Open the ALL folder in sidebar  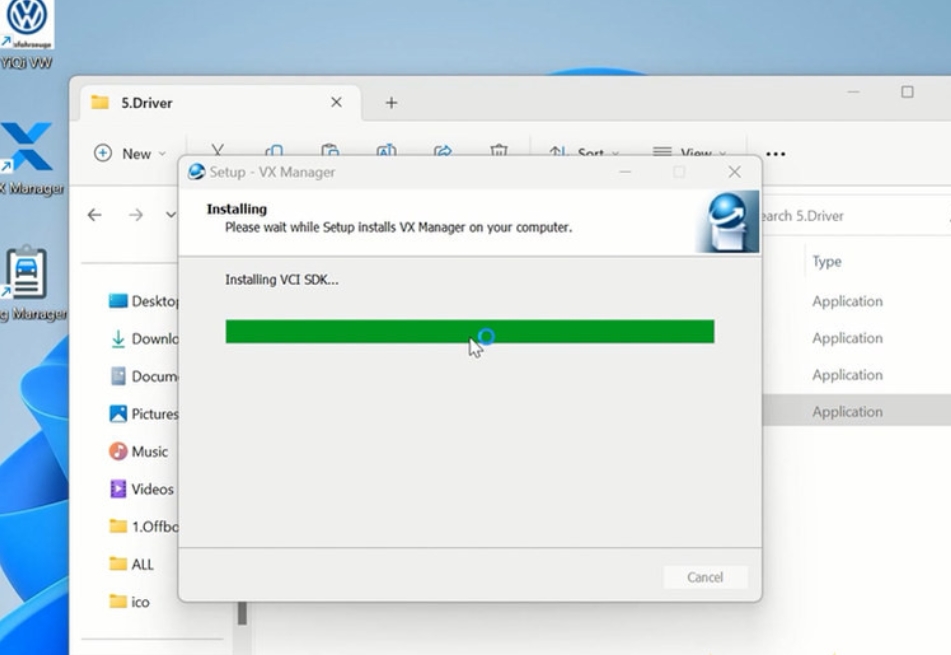[131, 564]
